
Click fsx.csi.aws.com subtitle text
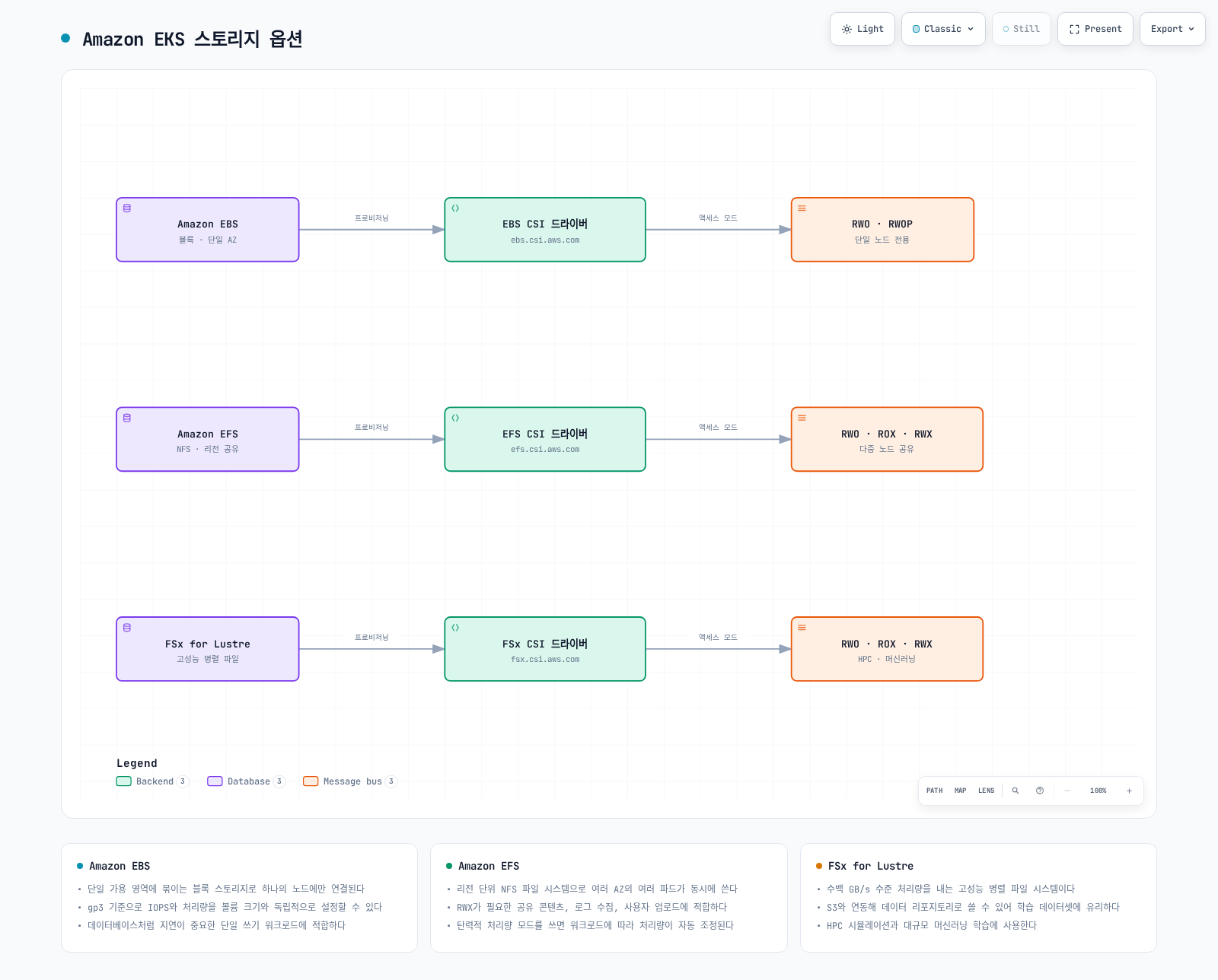click(x=545, y=660)
